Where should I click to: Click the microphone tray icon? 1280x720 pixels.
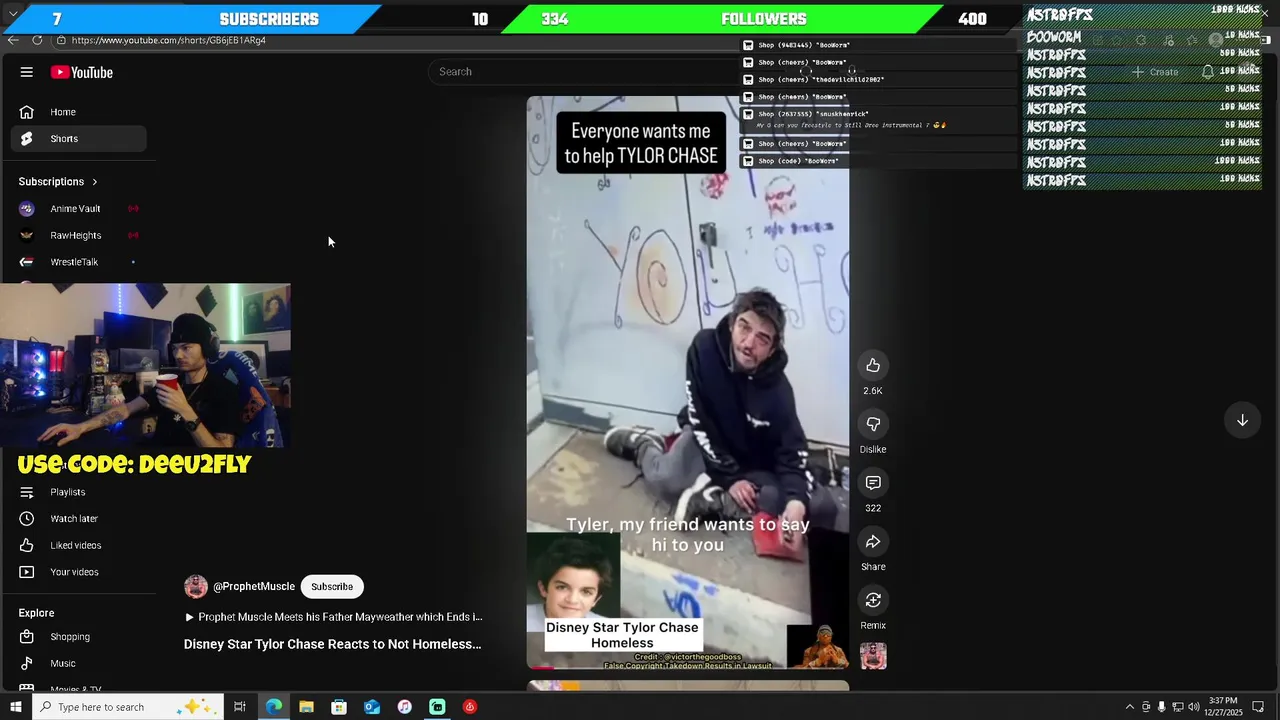click(1161, 707)
